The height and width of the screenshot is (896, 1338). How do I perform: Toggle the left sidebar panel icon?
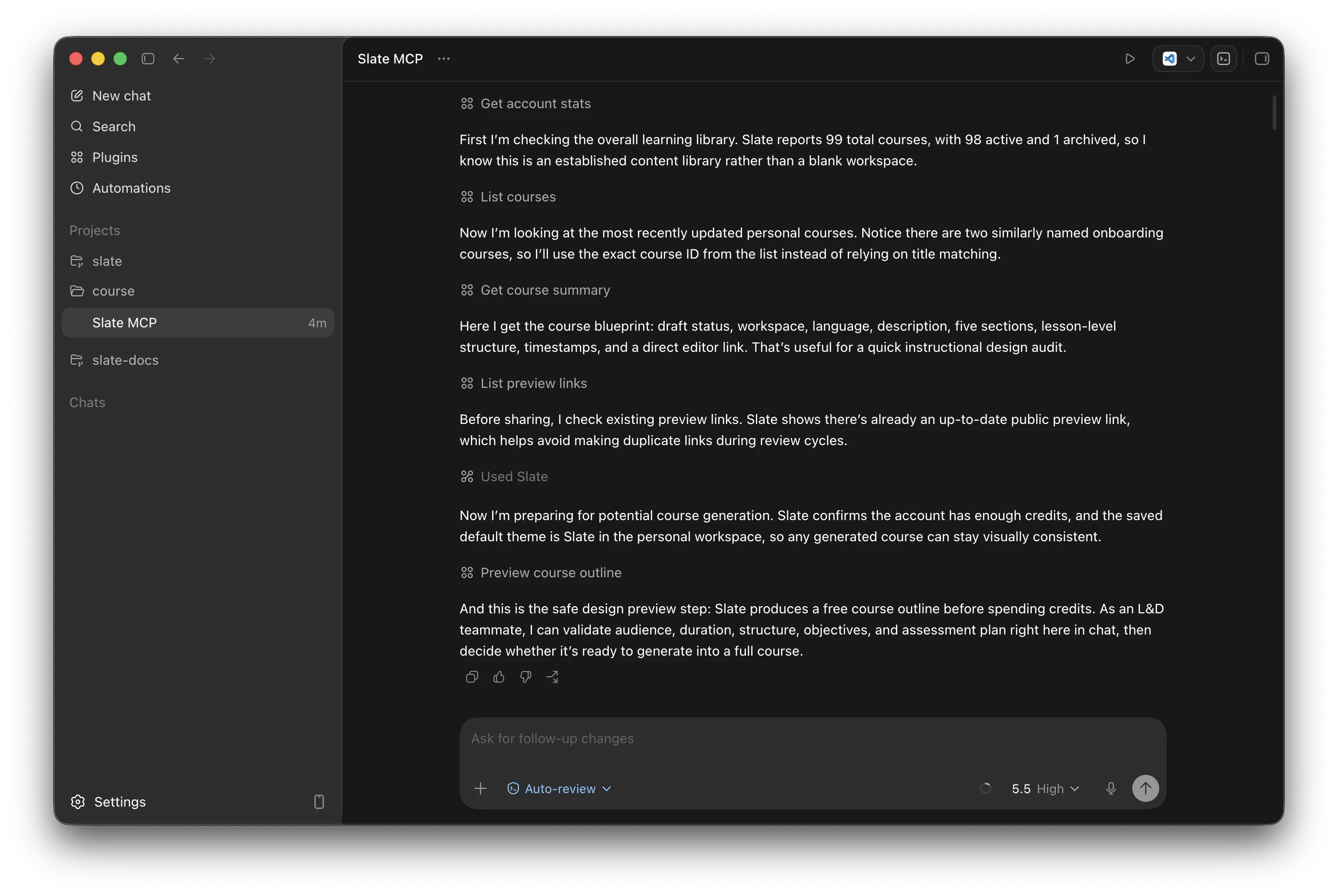pos(148,59)
